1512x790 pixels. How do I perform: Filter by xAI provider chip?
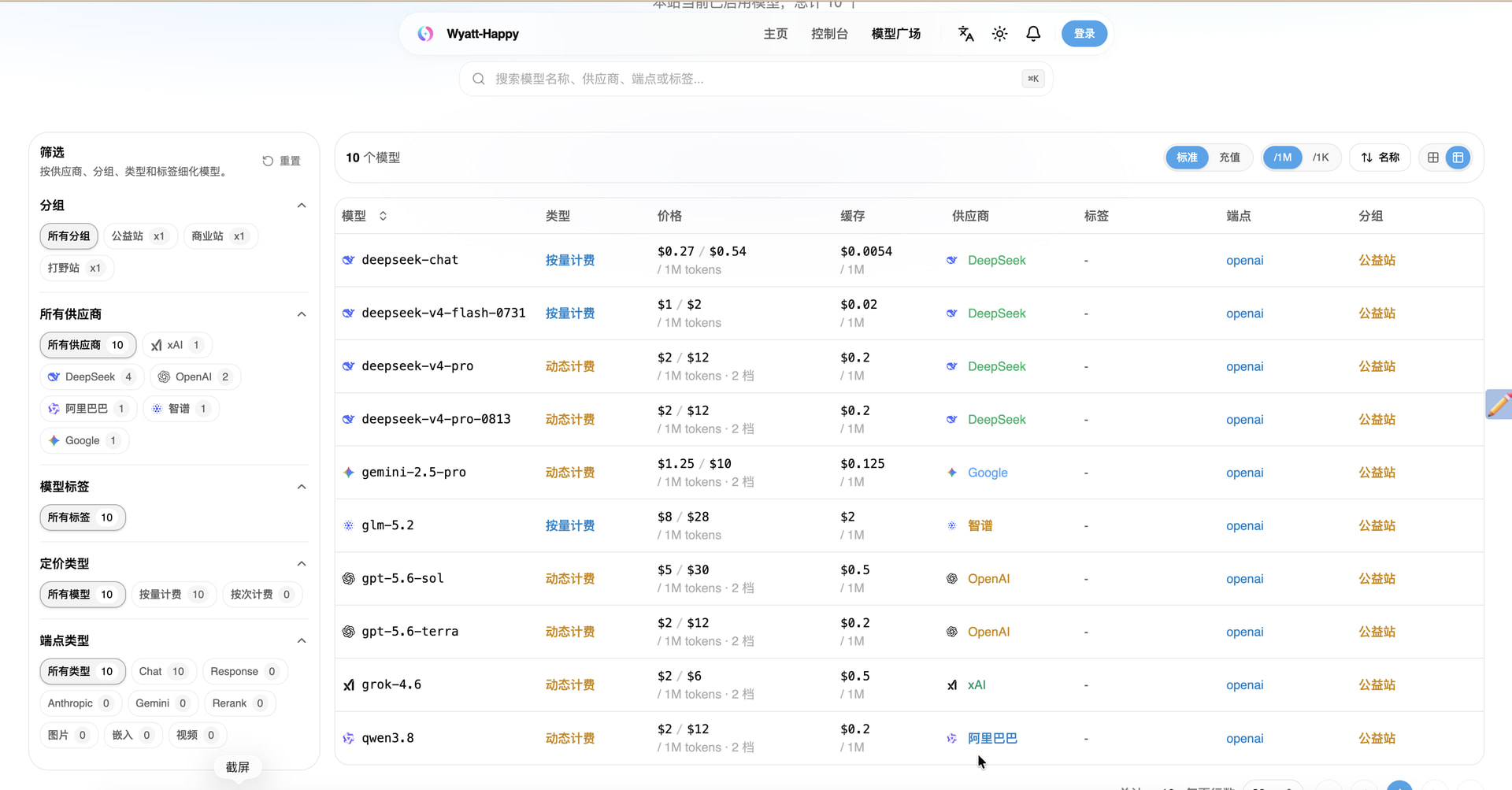176,345
